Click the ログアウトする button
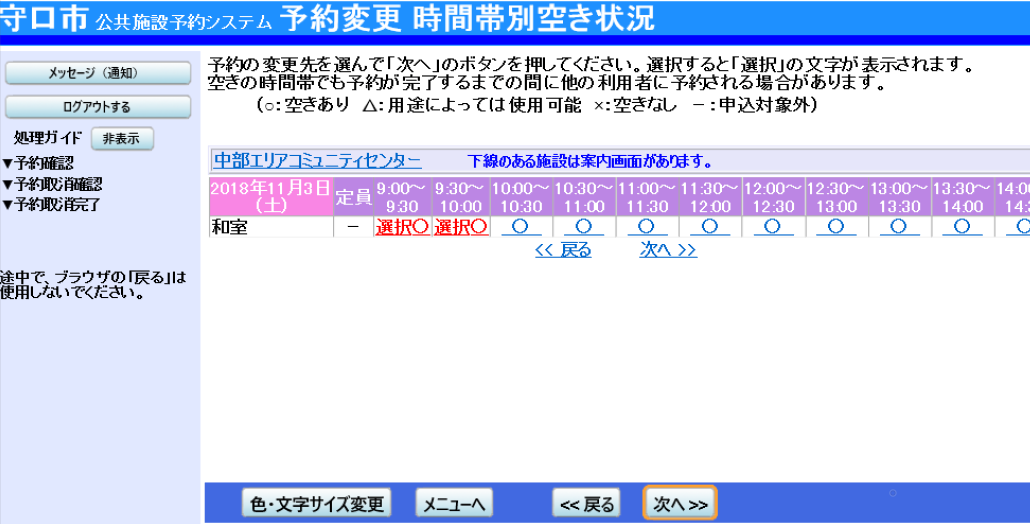Viewport: 1030px width, 524px height. pos(98,107)
